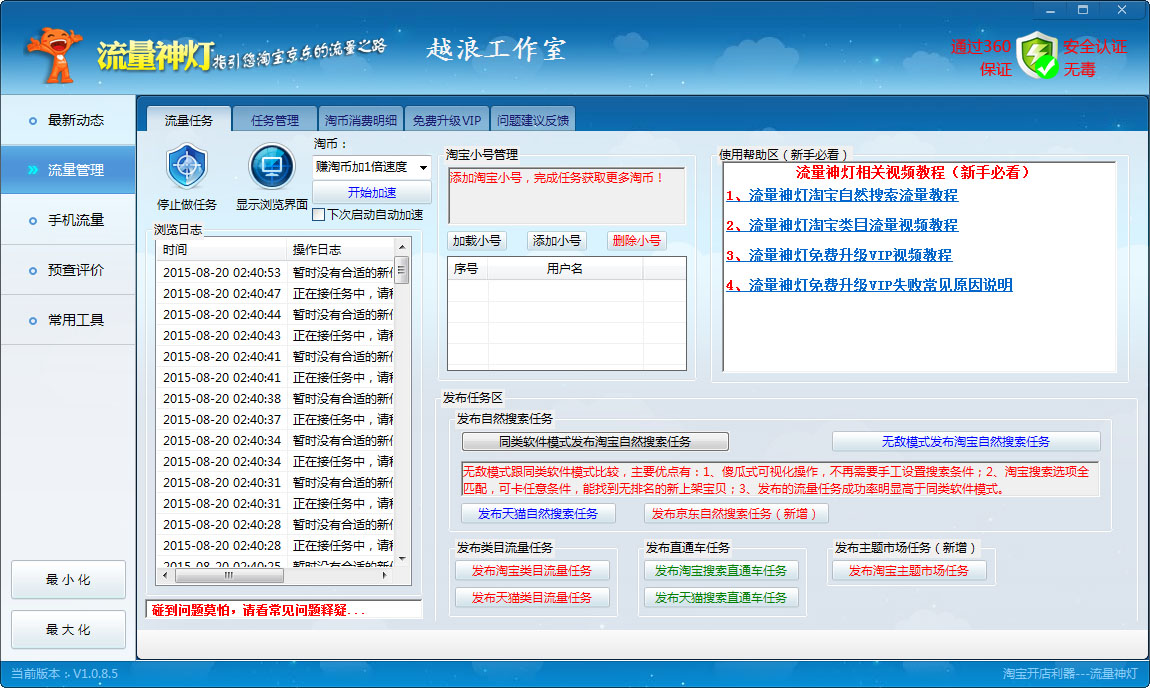Open the 免费升级VIP tab
This screenshot has width=1150, height=688.
(x=446, y=120)
